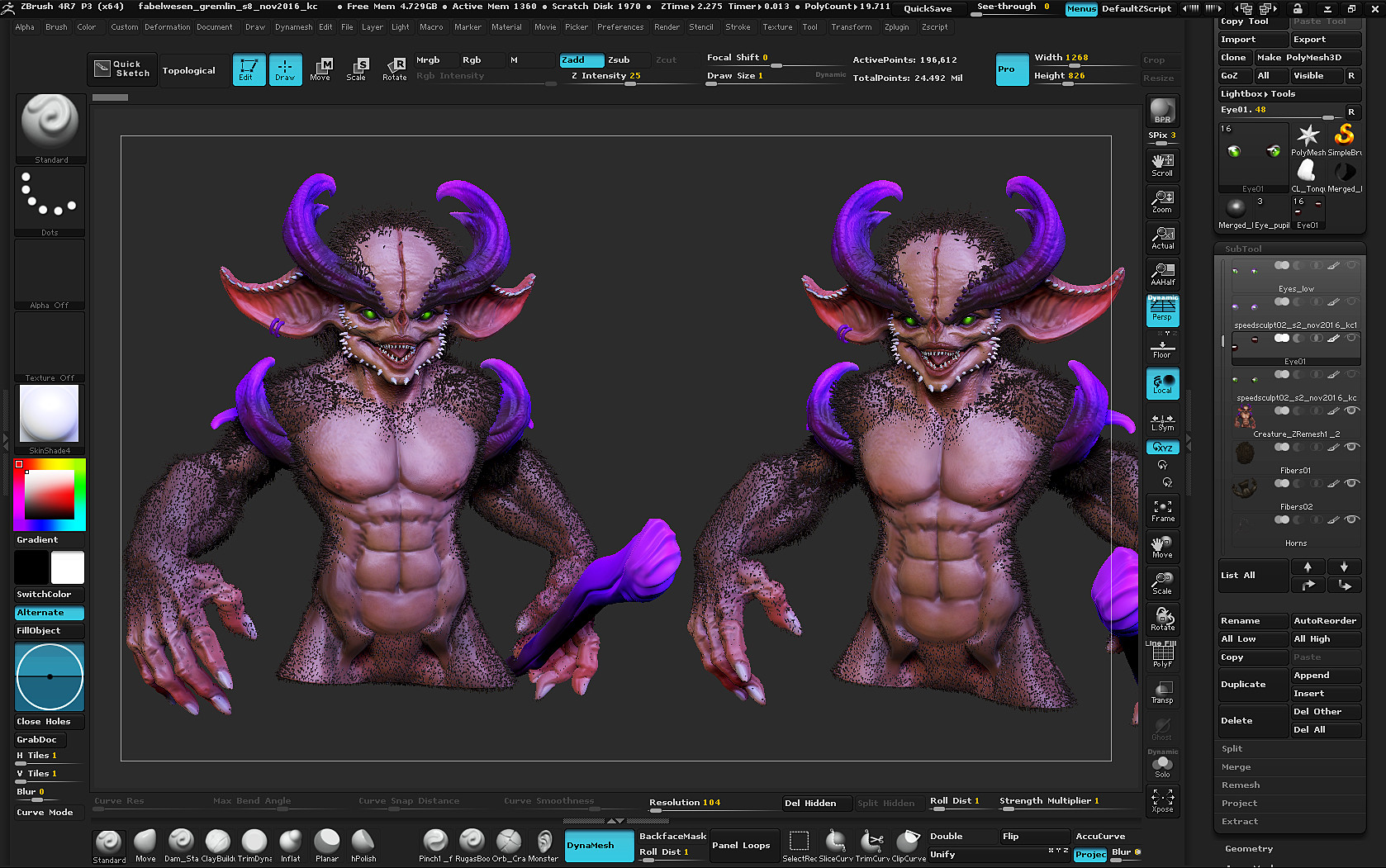Select the SelectRect brush
The width and height of the screenshot is (1386, 868).
[799, 847]
